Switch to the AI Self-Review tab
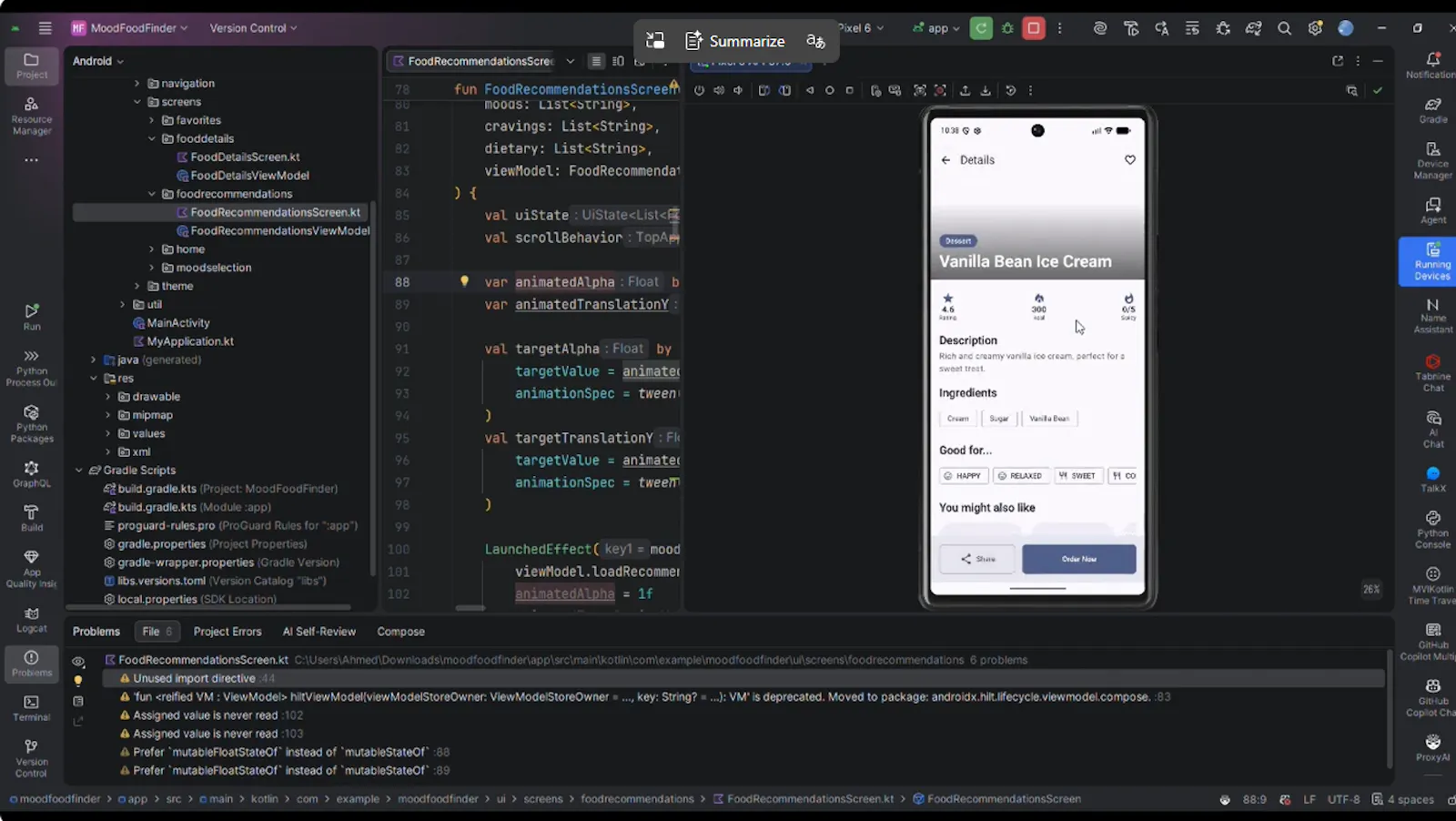Viewport: 1456px width, 821px height. 318,631
